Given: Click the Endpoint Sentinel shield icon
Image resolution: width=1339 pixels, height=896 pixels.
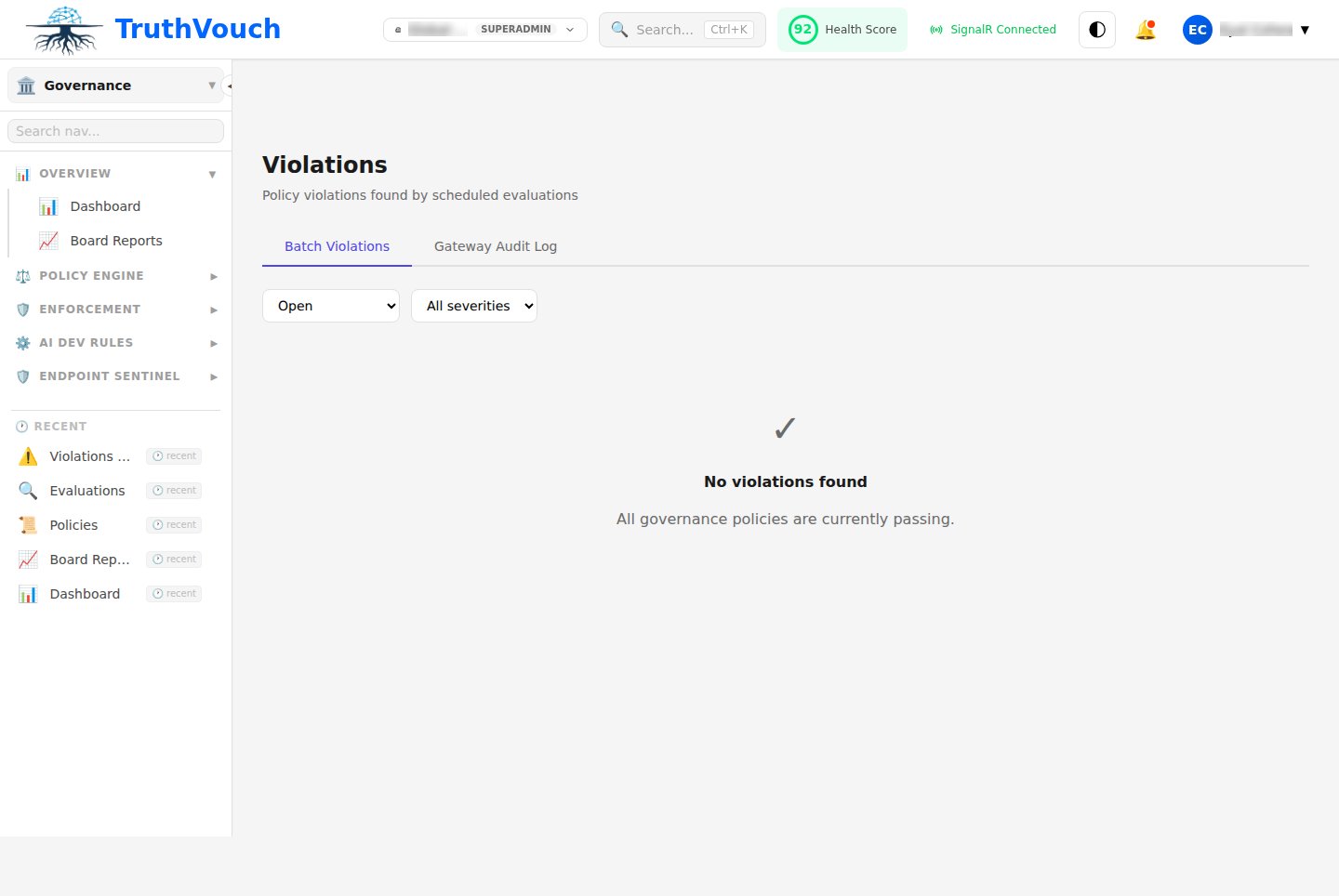Looking at the screenshot, I should click(21, 376).
